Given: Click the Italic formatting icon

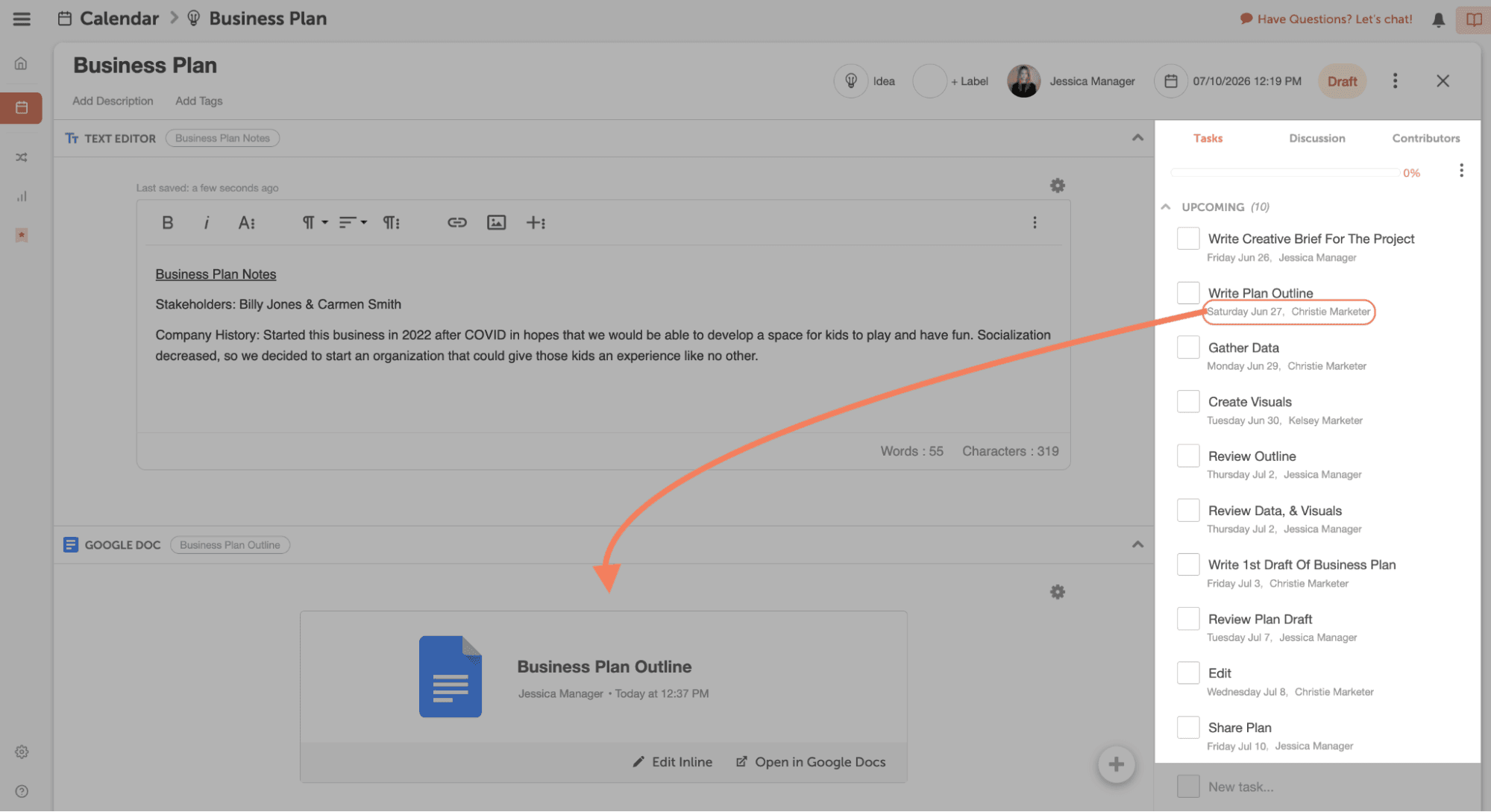Looking at the screenshot, I should (207, 222).
